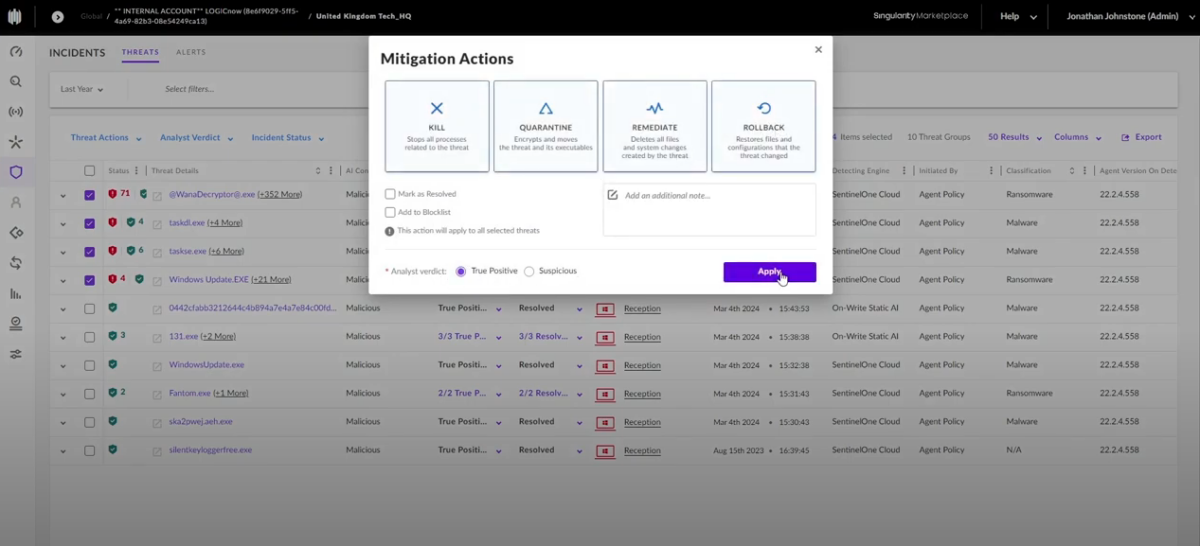
Task: Enable the Mark as Resolved checkbox
Action: (390, 194)
